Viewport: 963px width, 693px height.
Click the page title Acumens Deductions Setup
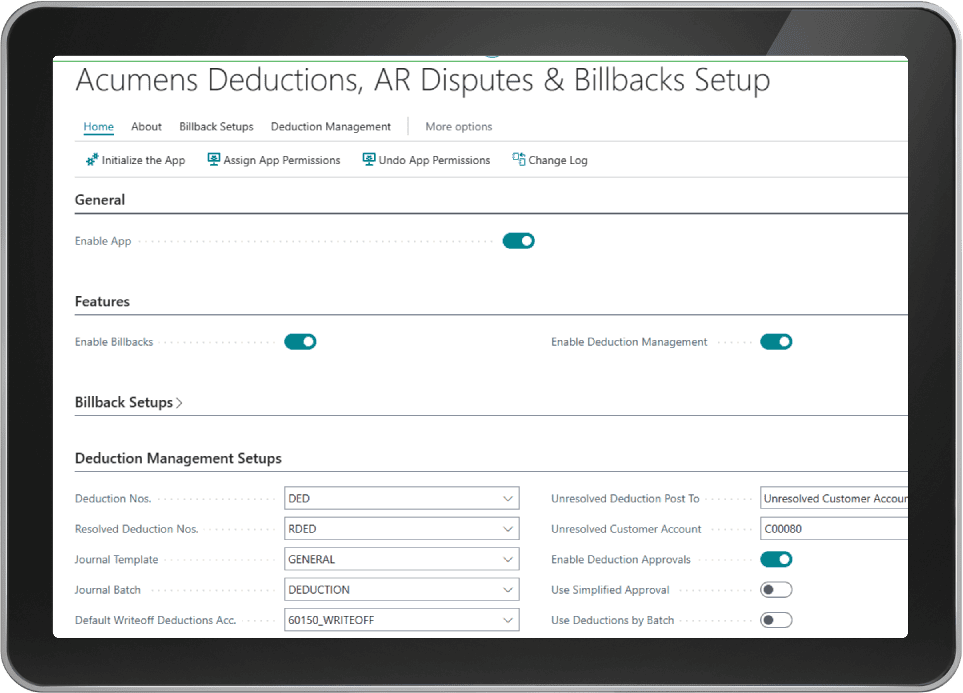pyautogui.click(x=423, y=80)
